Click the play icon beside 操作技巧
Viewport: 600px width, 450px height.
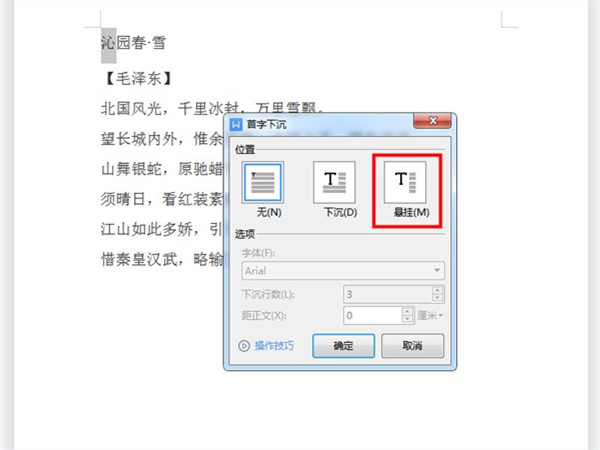244,346
